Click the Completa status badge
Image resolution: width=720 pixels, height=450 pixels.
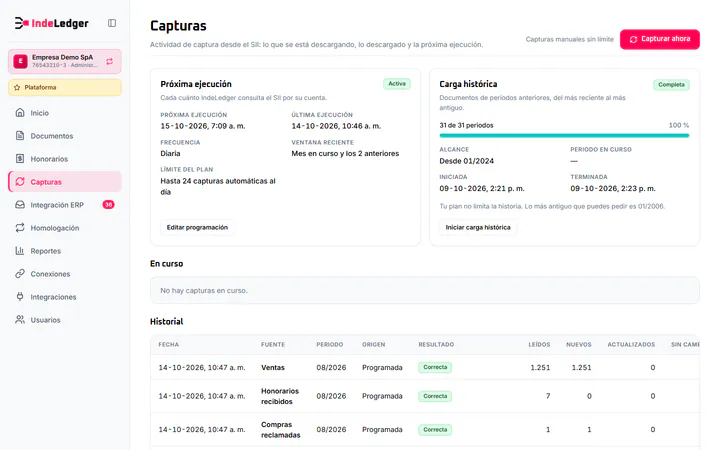tap(671, 84)
